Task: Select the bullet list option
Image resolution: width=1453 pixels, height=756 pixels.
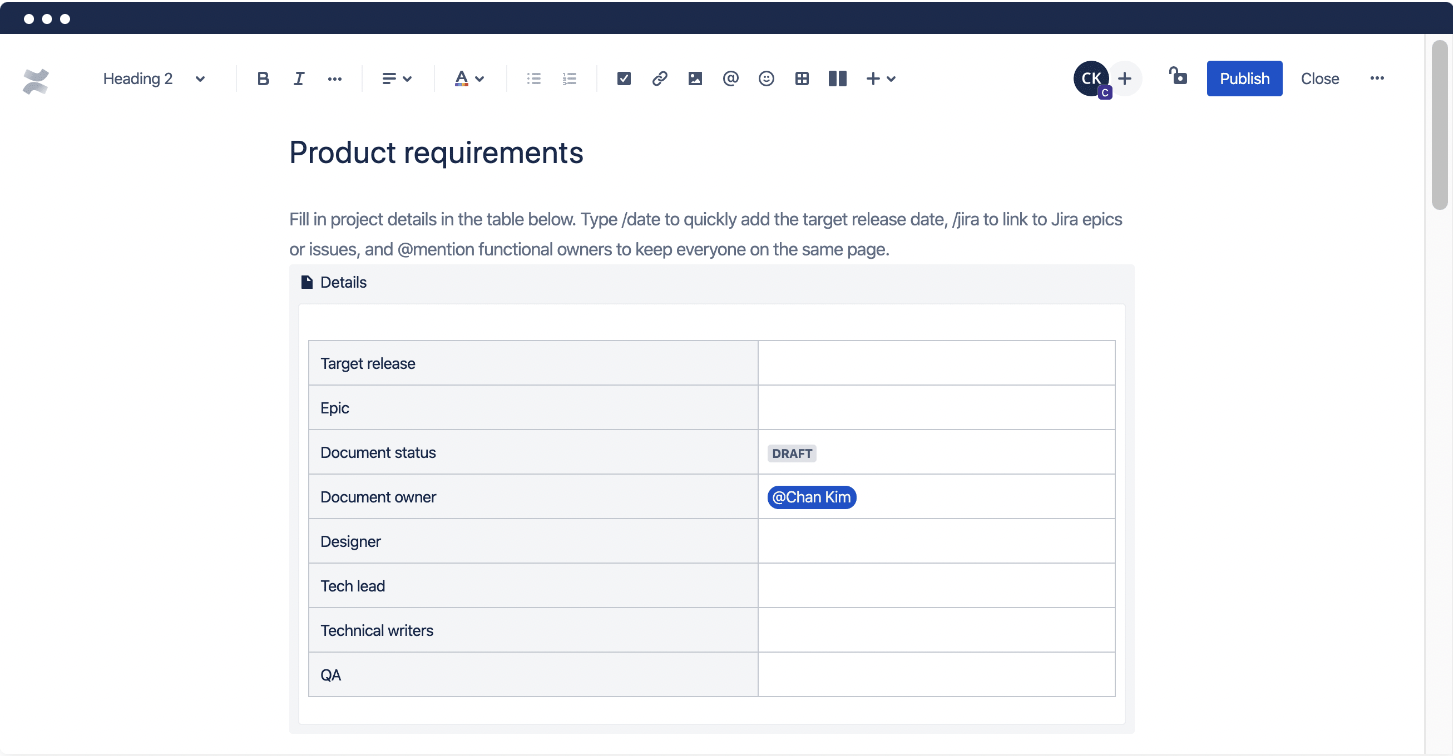Action: 534,79
